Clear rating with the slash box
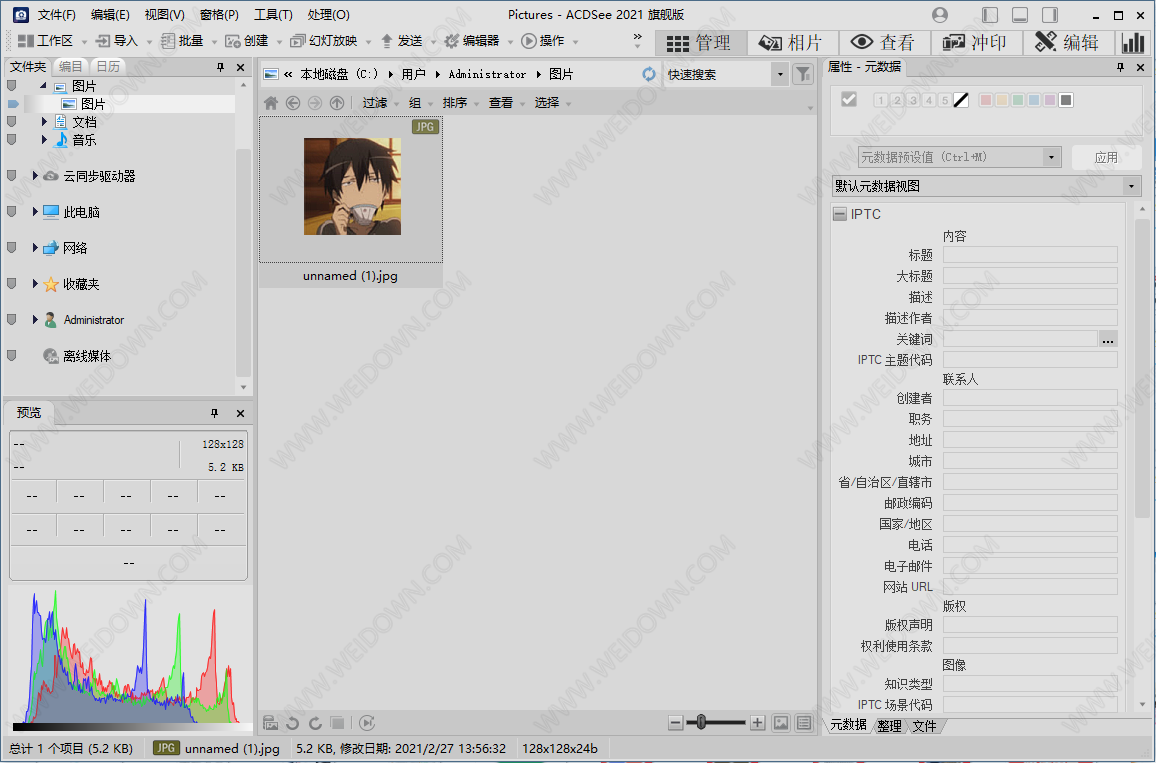The width and height of the screenshot is (1156, 763). 961,100
